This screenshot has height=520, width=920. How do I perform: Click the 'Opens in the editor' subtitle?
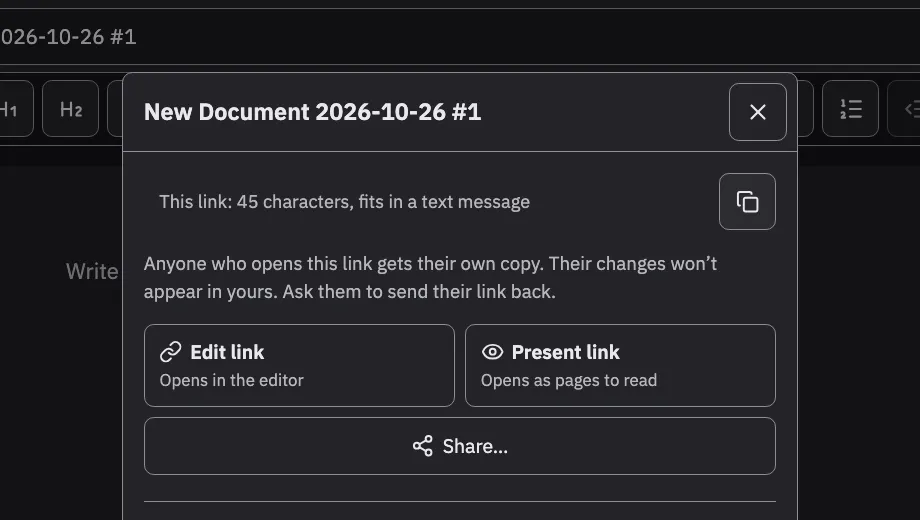tap(232, 380)
